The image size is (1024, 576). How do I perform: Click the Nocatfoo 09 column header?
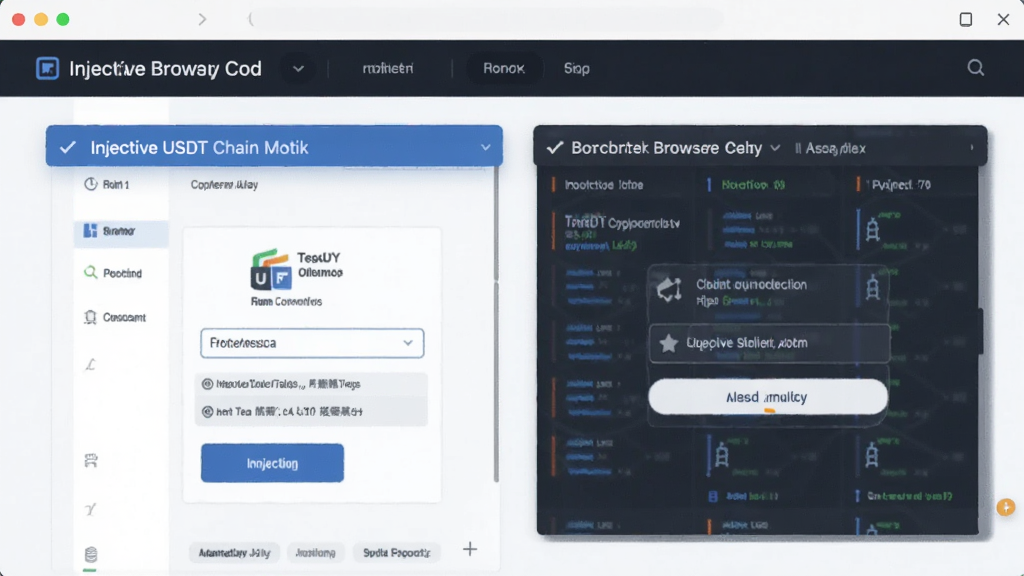[753, 185]
